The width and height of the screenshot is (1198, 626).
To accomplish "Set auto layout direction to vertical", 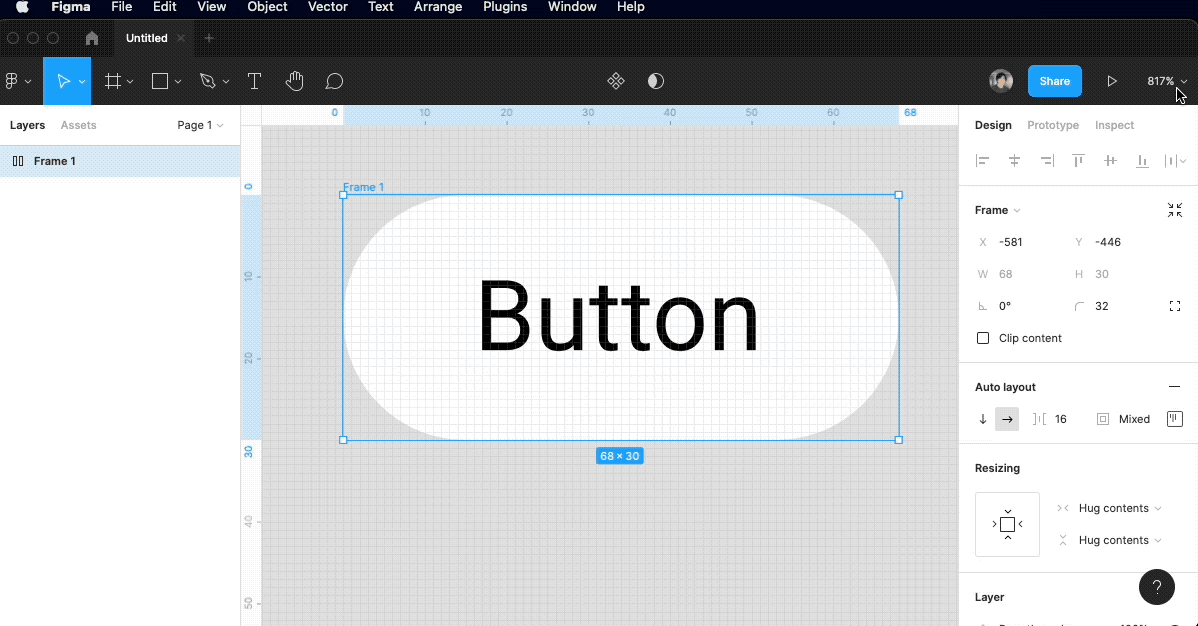I will pos(983,419).
